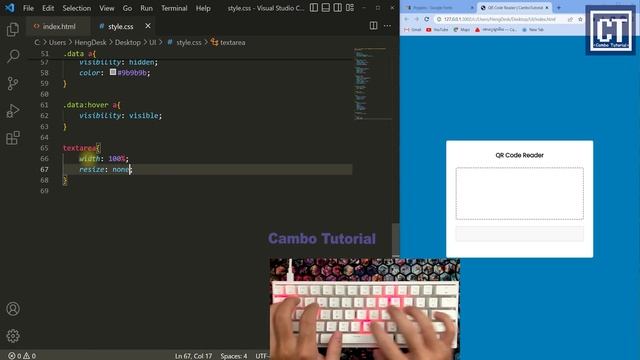Open the Help menu
Screen dimensions: 640x360
(203, 8)
